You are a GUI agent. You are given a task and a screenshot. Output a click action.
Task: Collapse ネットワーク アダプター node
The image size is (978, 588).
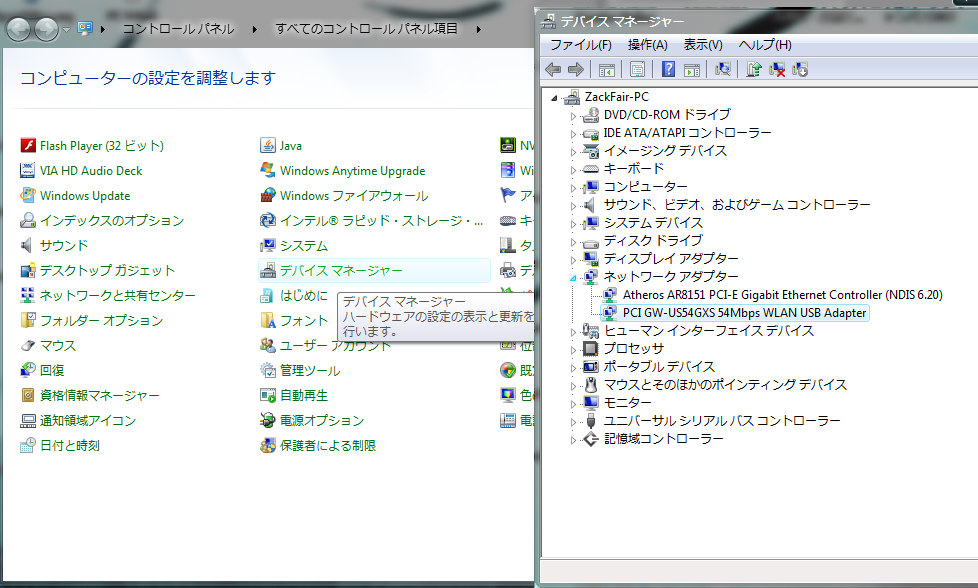pyautogui.click(x=573, y=278)
